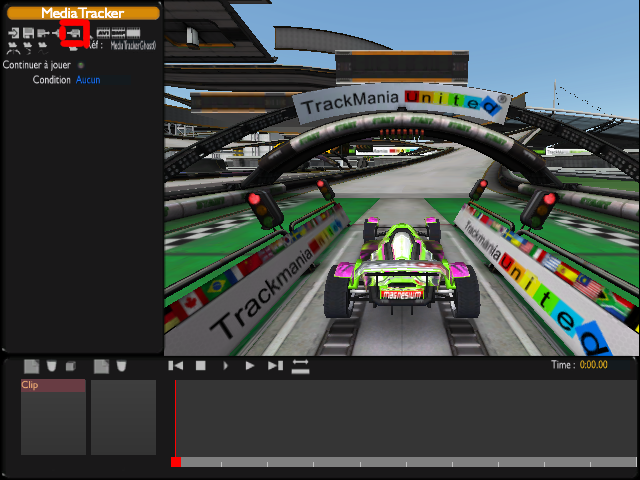The width and height of the screenshot is (640, 480).
Task: Render video with the AVI icon
Action: click(103, 33)
